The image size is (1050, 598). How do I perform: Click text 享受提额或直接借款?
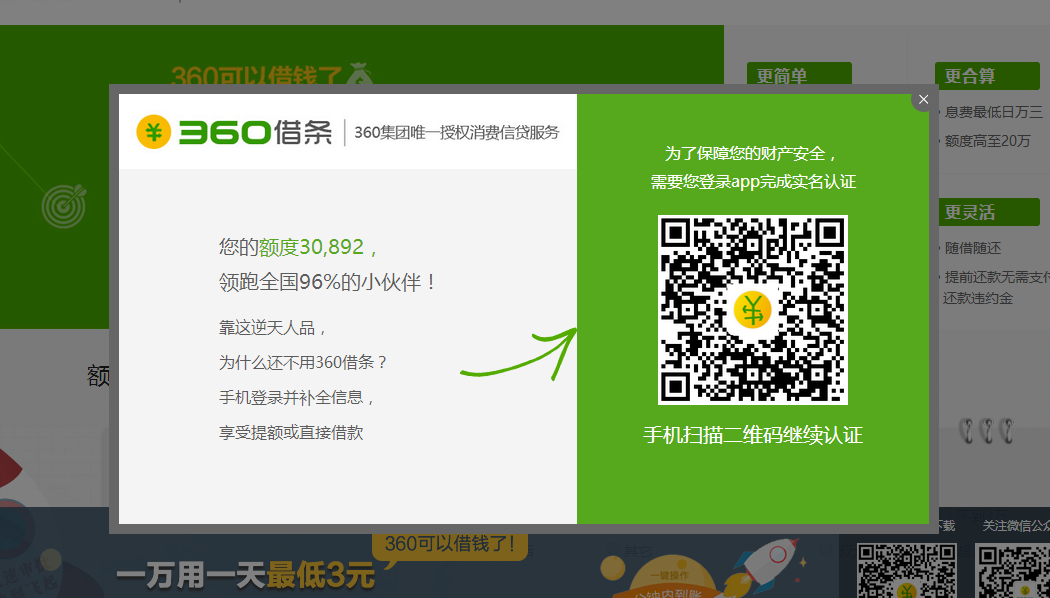tap(291, 433)
